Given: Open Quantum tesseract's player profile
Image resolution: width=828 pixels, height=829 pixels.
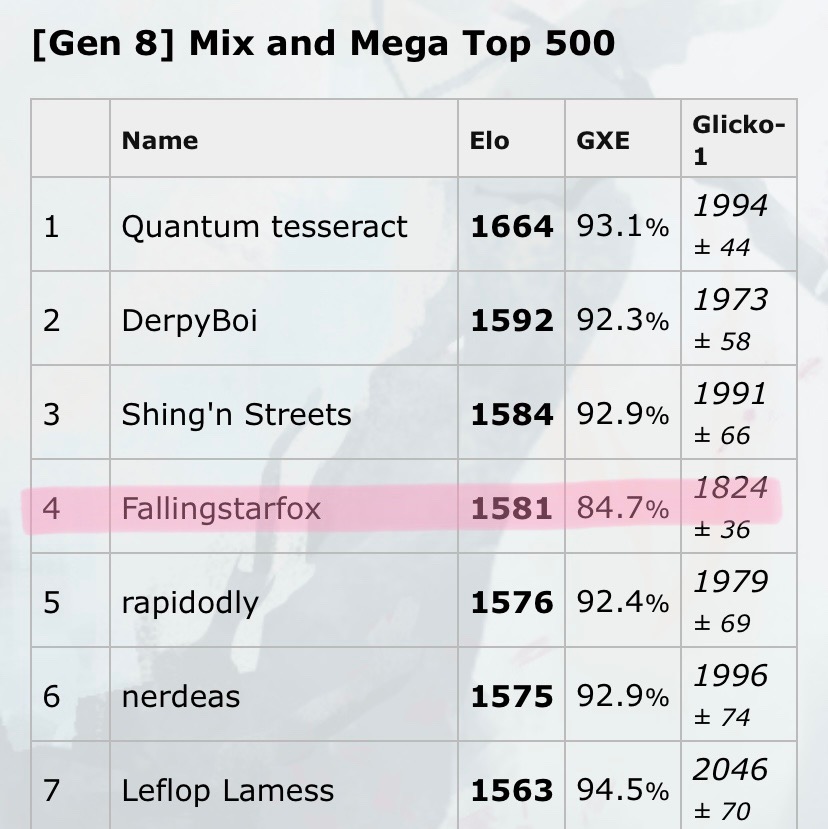Looking at the screenshot, I should [x=264, y=227].
